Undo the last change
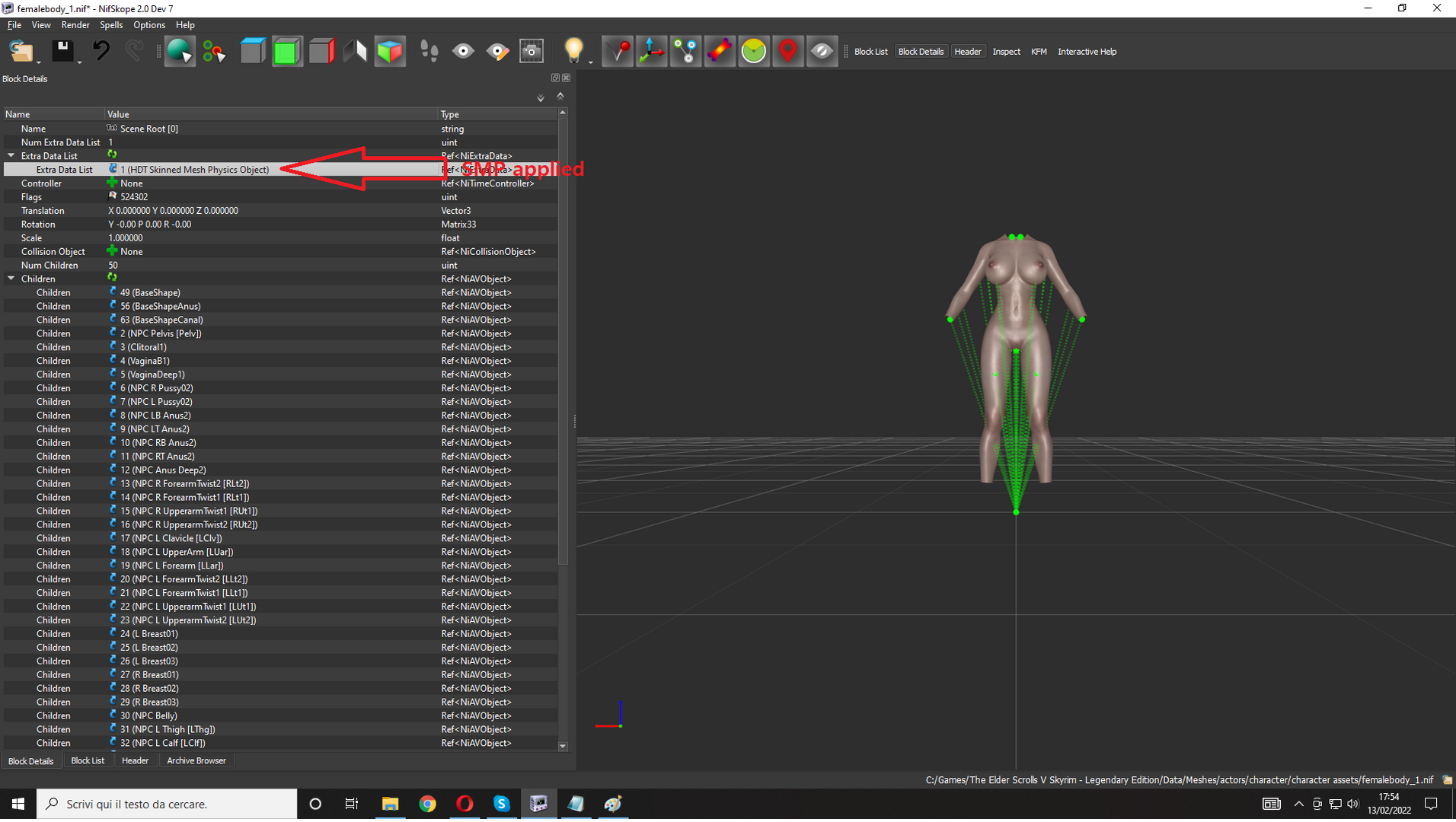This screenshot has width=1456, height=822. click(x=101, y=51)
